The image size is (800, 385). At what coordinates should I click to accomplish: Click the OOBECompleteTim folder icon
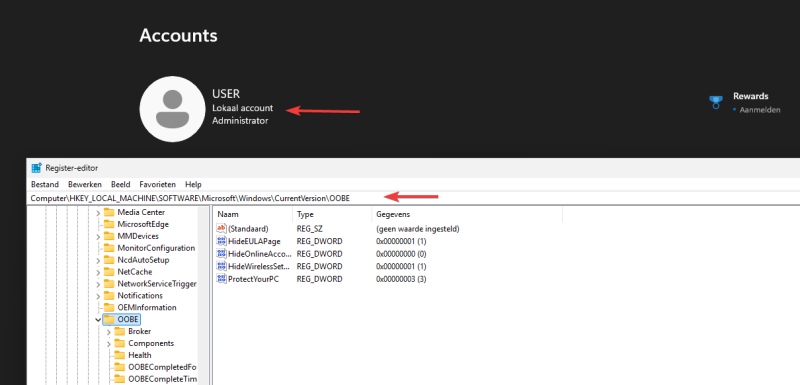(119, 379)
